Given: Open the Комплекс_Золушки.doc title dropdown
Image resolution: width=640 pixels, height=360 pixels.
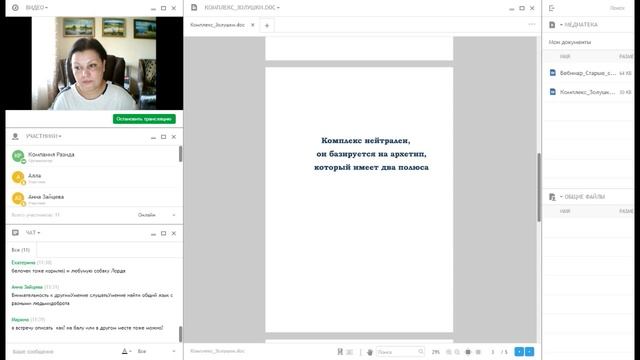Looking at the screenshot, I should (x=242, y=8).
